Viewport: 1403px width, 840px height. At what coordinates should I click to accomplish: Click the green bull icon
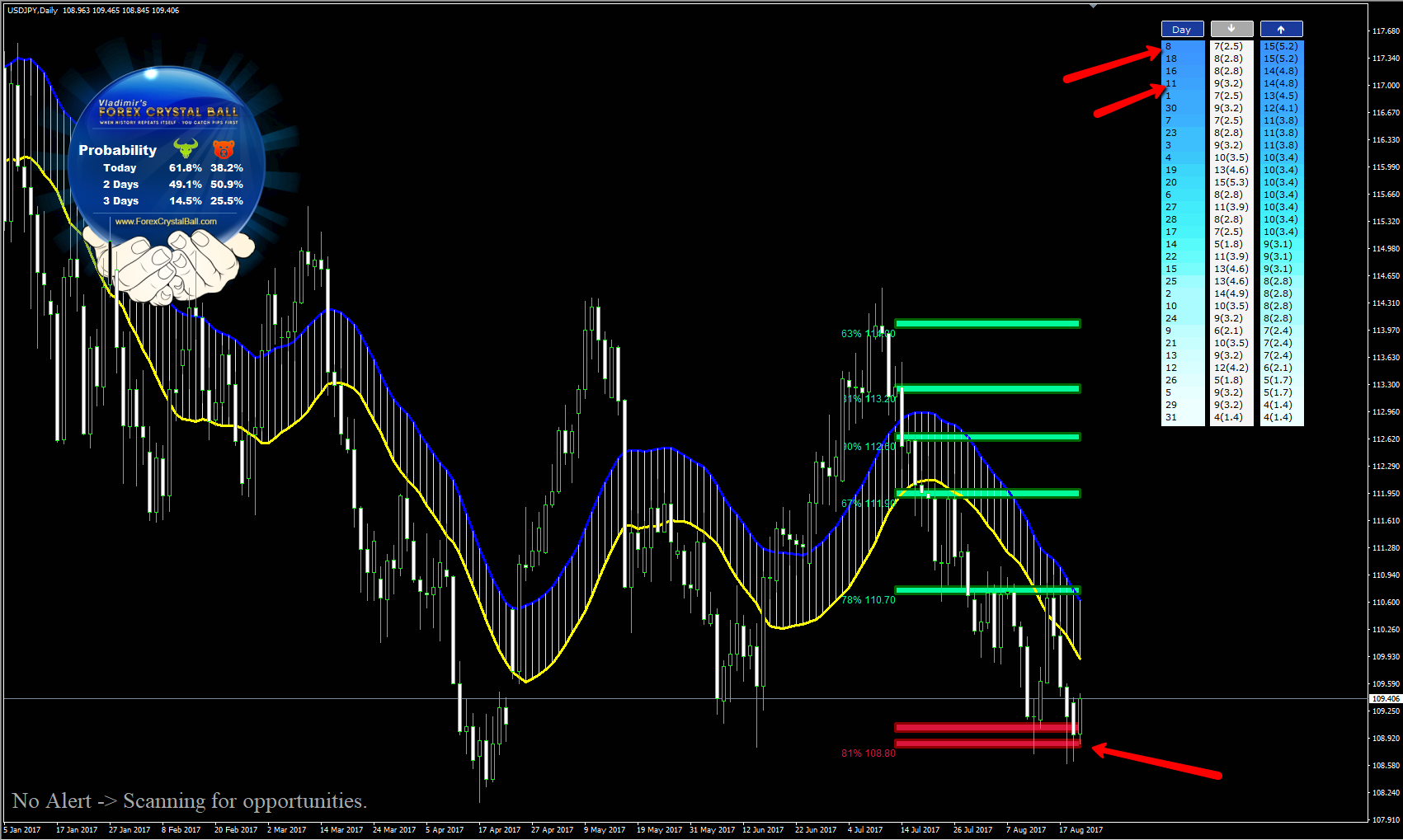point(186,148)
